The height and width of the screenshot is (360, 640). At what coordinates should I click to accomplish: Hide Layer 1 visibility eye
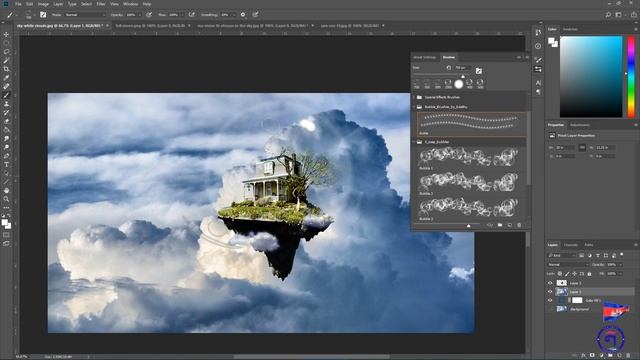pos(550,292)
